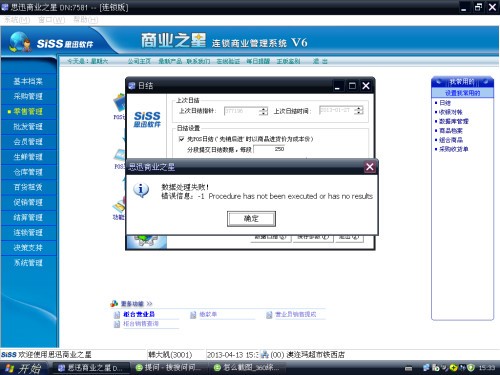Minimize the 日结 window
The image size is (500, 375).
[337, 86]
